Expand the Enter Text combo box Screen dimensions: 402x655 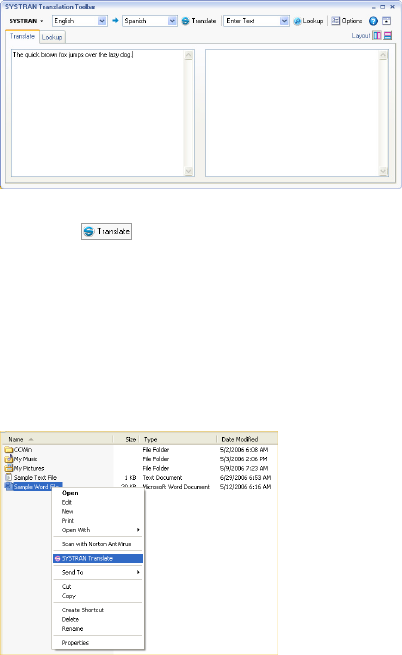[x=284, y=21]
